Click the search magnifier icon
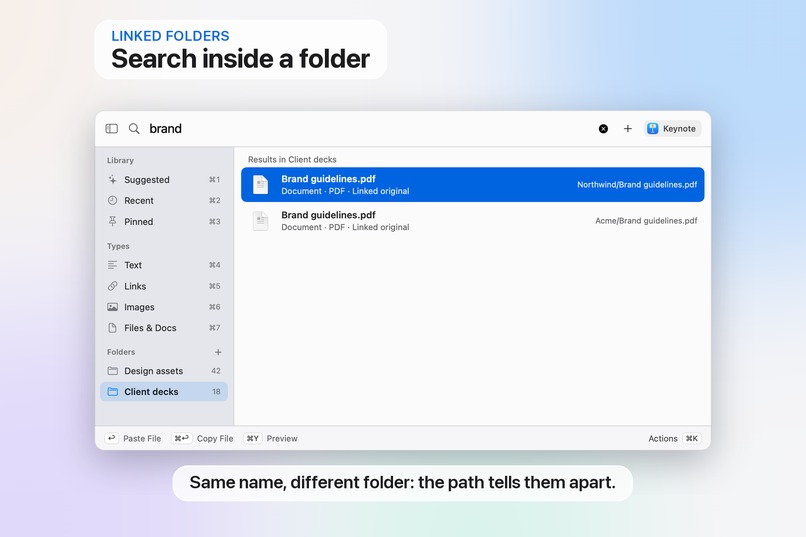 (x=134, y=128)
